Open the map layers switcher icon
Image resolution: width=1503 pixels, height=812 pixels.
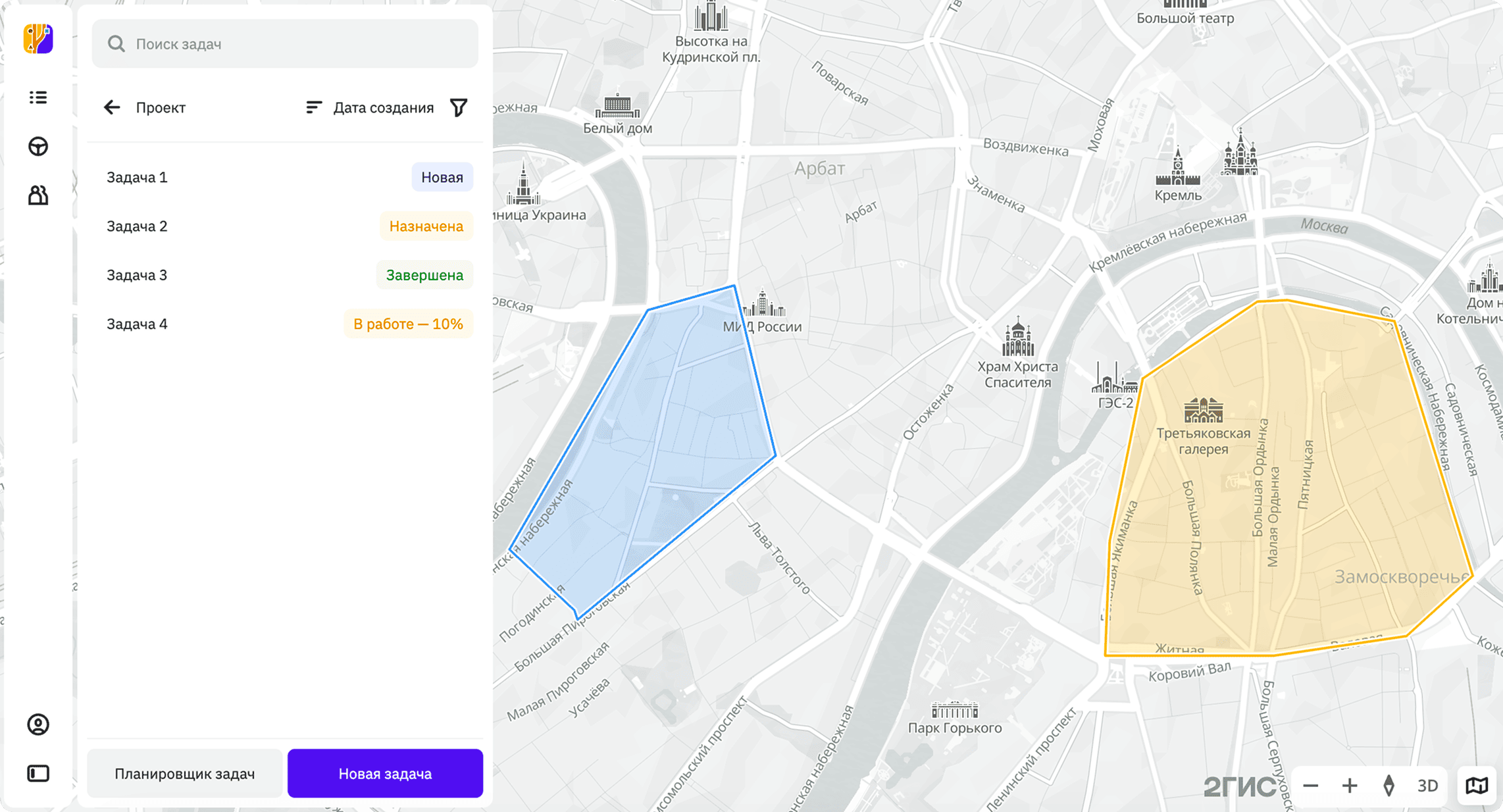[1477, 785]
